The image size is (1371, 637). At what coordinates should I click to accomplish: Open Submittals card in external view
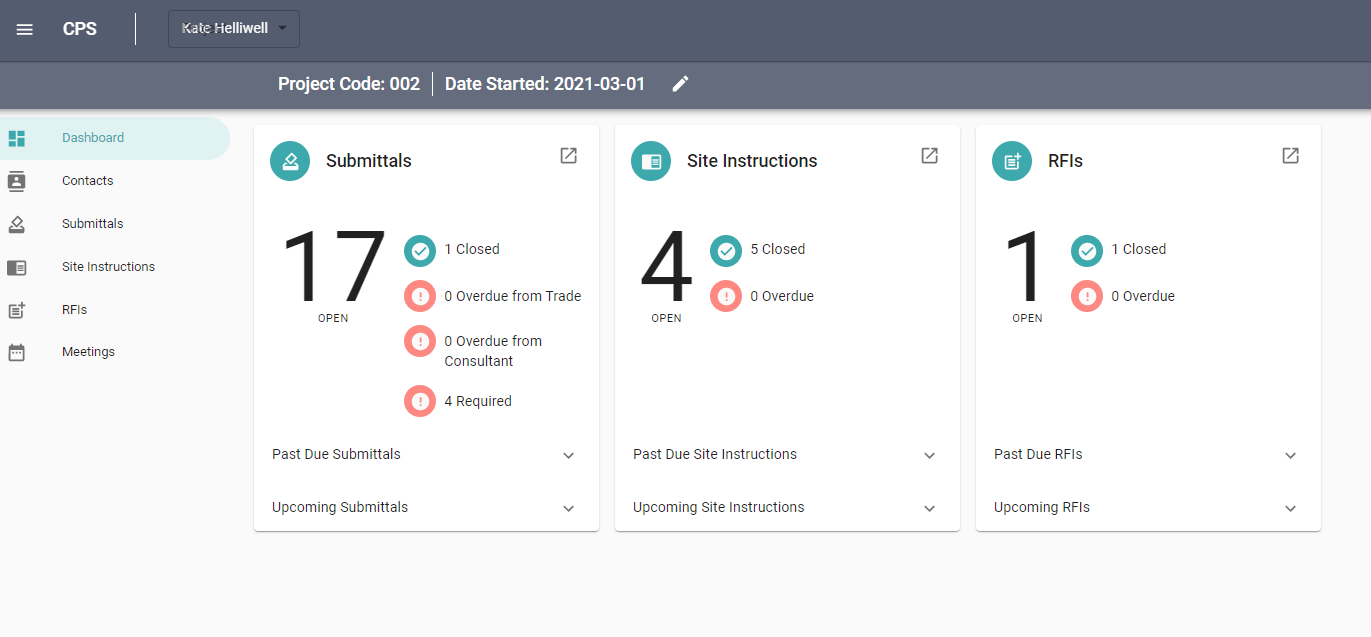568,156
